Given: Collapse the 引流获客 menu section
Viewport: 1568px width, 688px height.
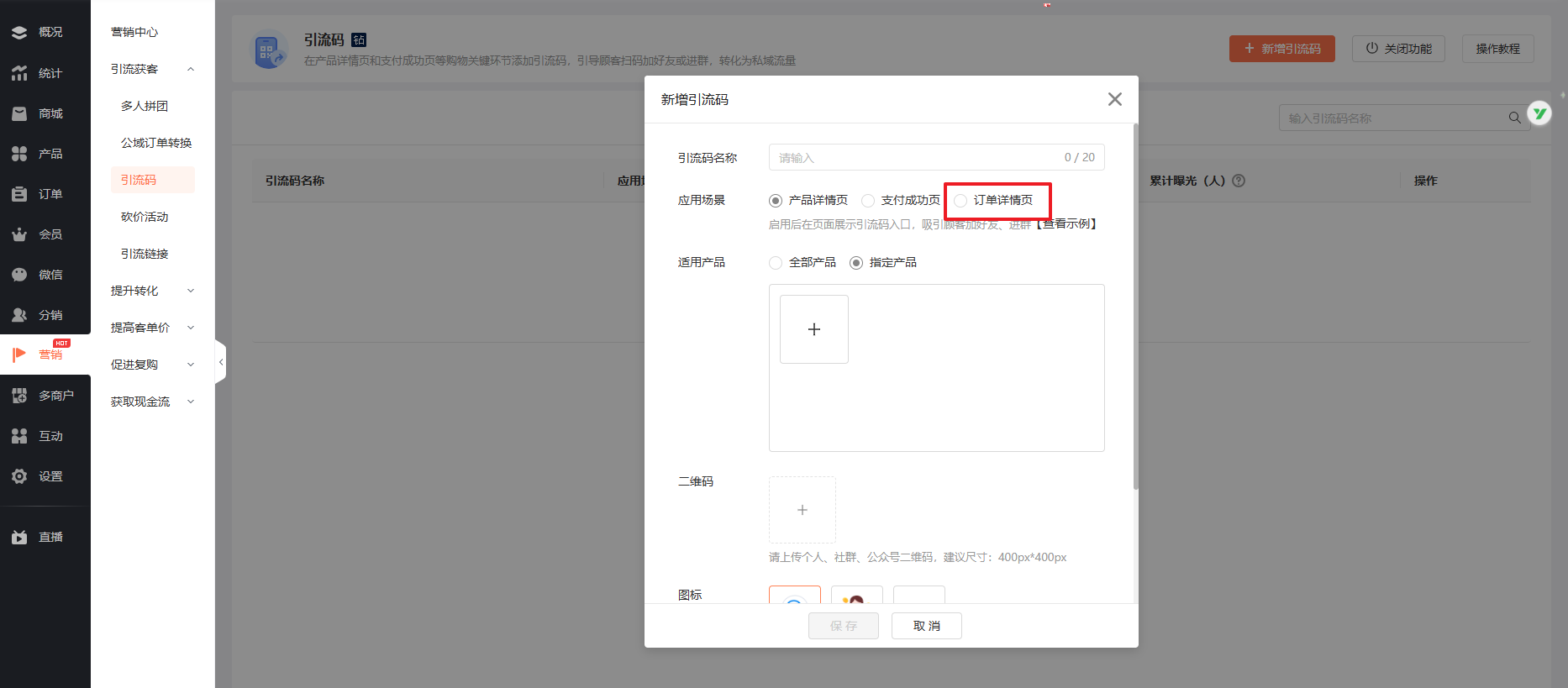Looking at the screenshot, I should pos(191,69).
